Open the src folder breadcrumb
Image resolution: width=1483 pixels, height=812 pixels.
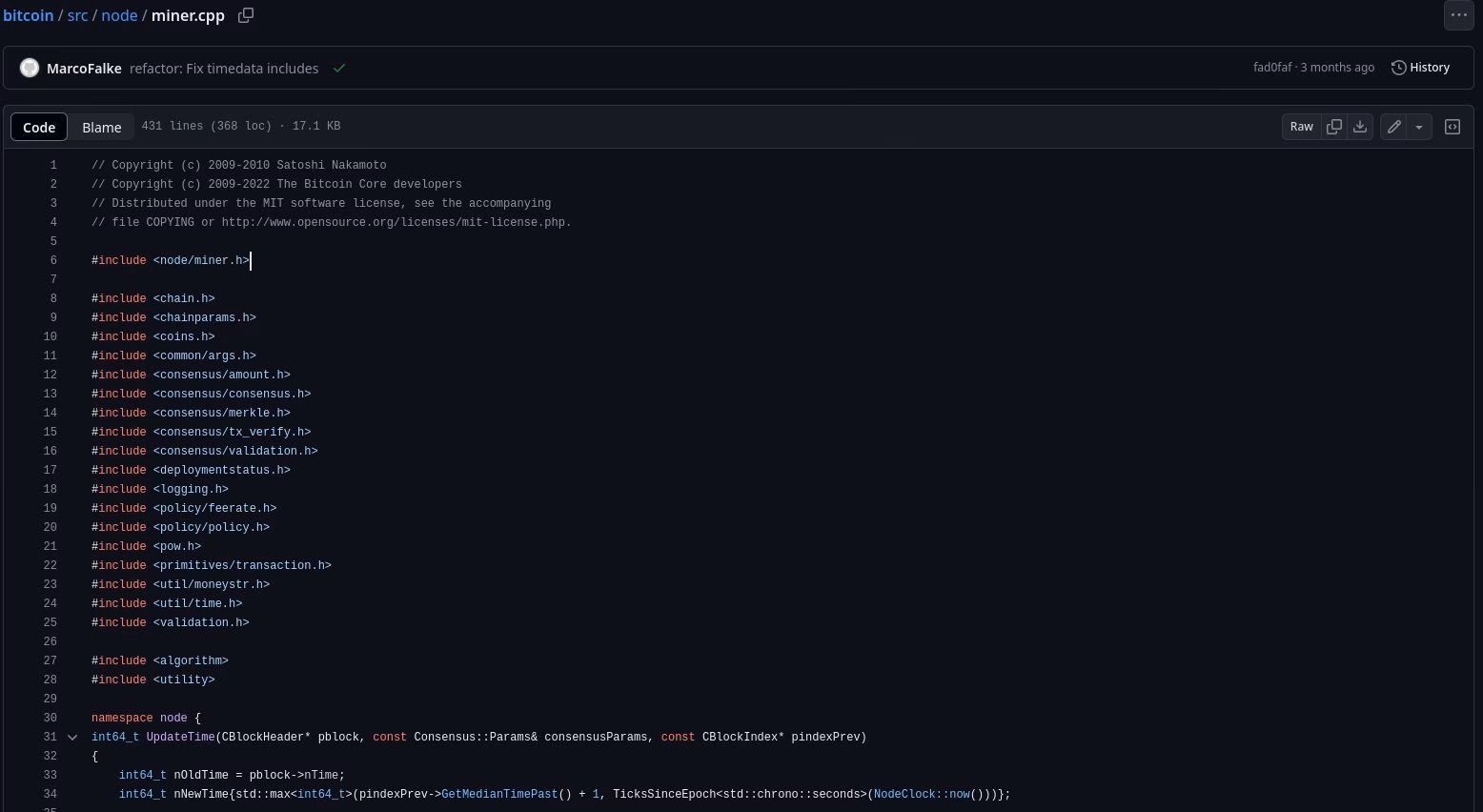click(x=77, y=15)
